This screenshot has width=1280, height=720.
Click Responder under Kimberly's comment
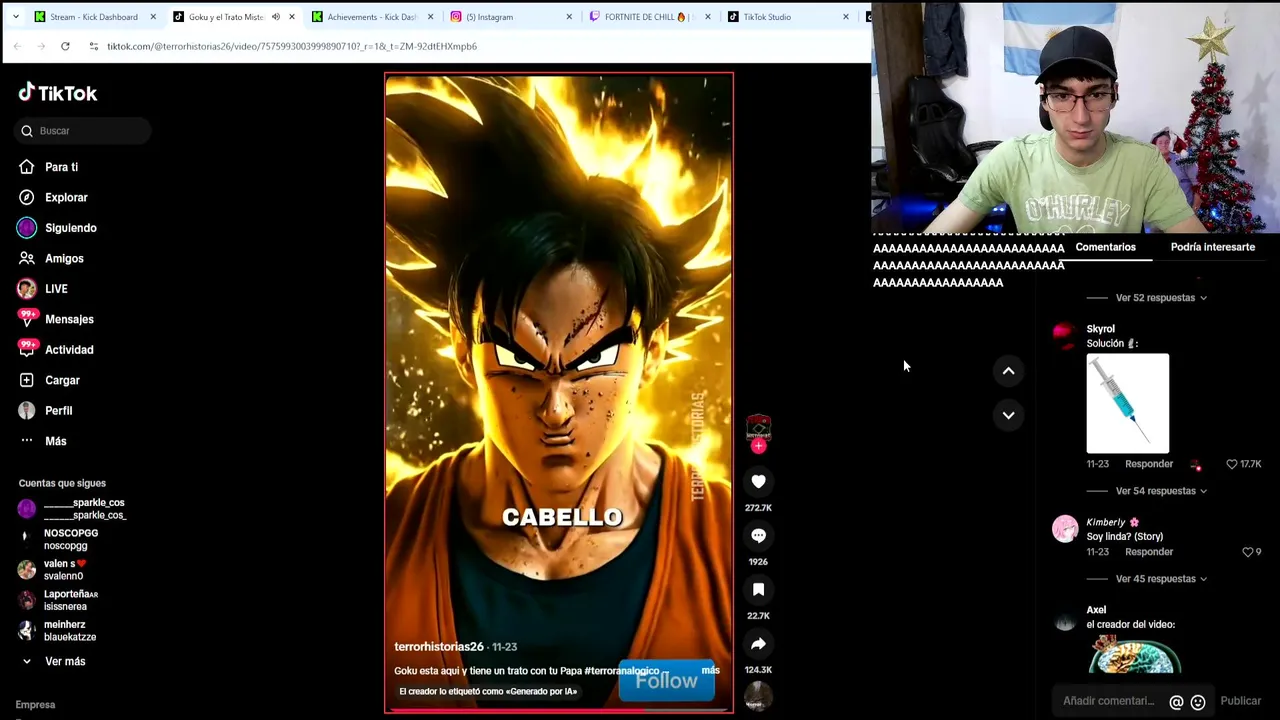tap(1148, 552)
